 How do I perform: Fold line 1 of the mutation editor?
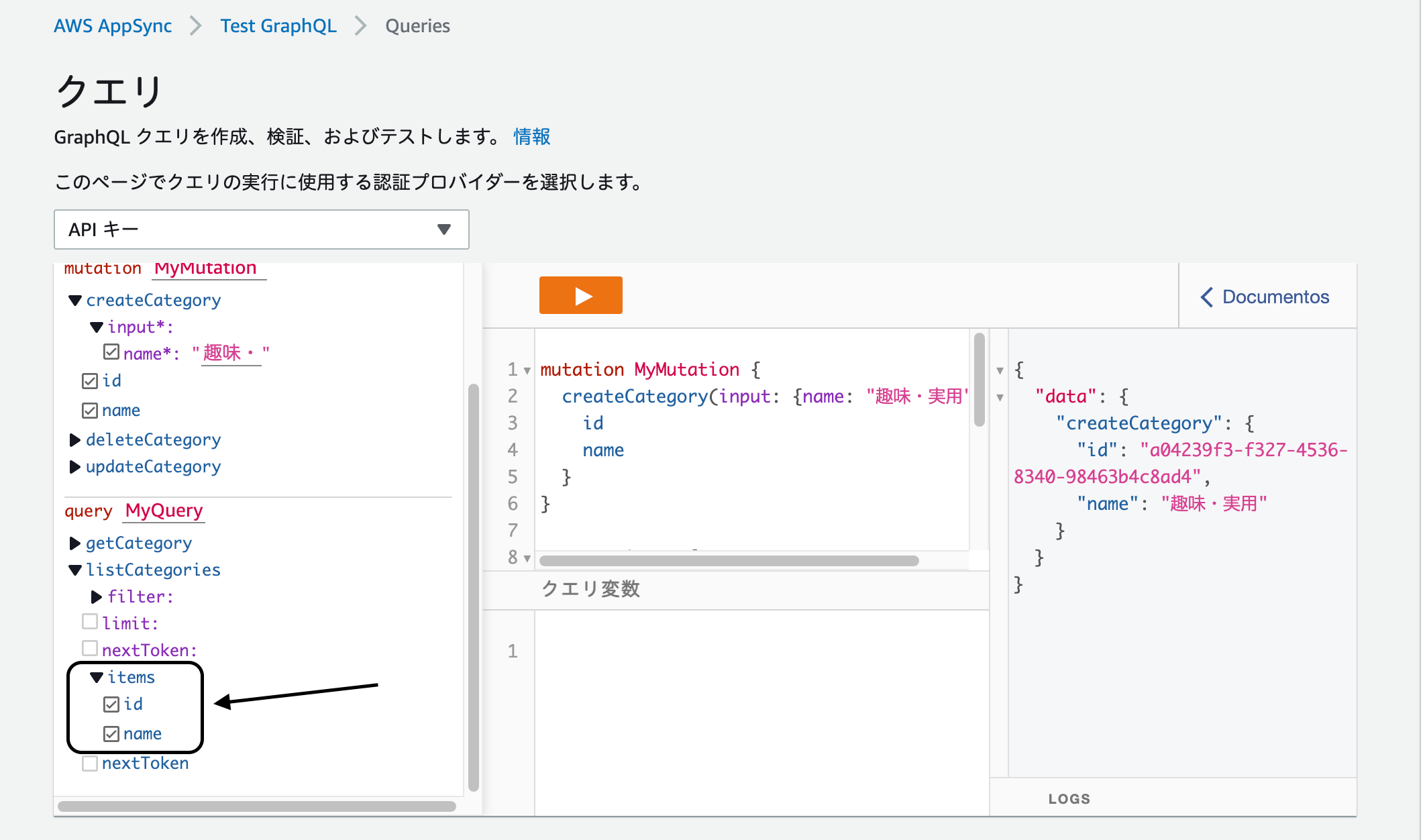tap(527, 370)
